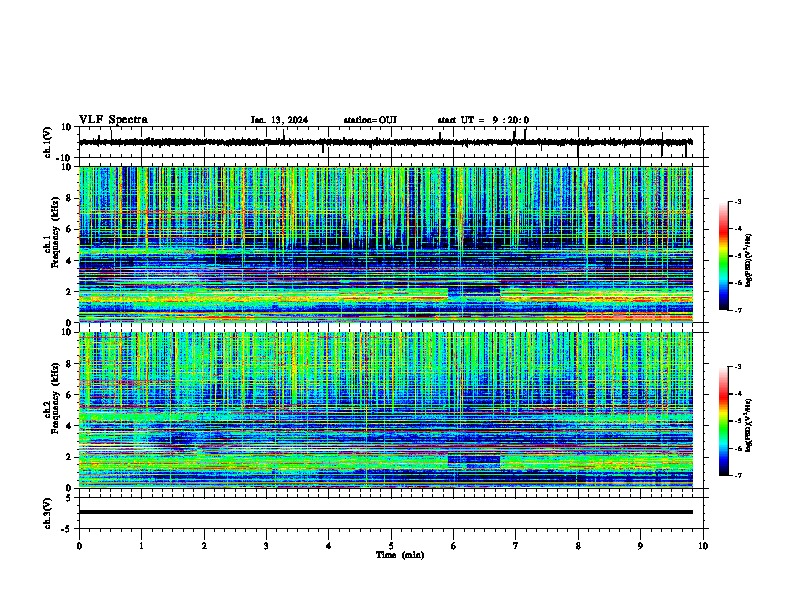Click the ch.2 spectrogram panel
This screenshot has width=792, height=612.
385,410
